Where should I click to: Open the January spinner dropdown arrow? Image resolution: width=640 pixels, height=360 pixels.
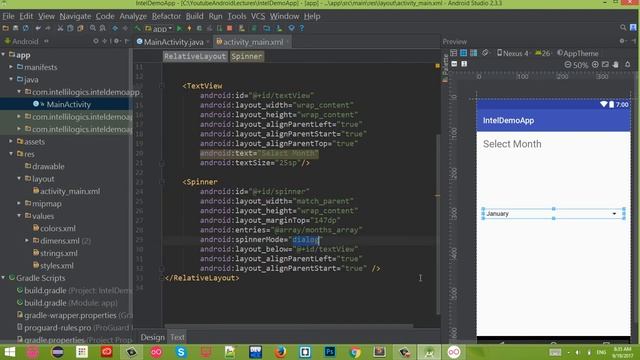614,213
